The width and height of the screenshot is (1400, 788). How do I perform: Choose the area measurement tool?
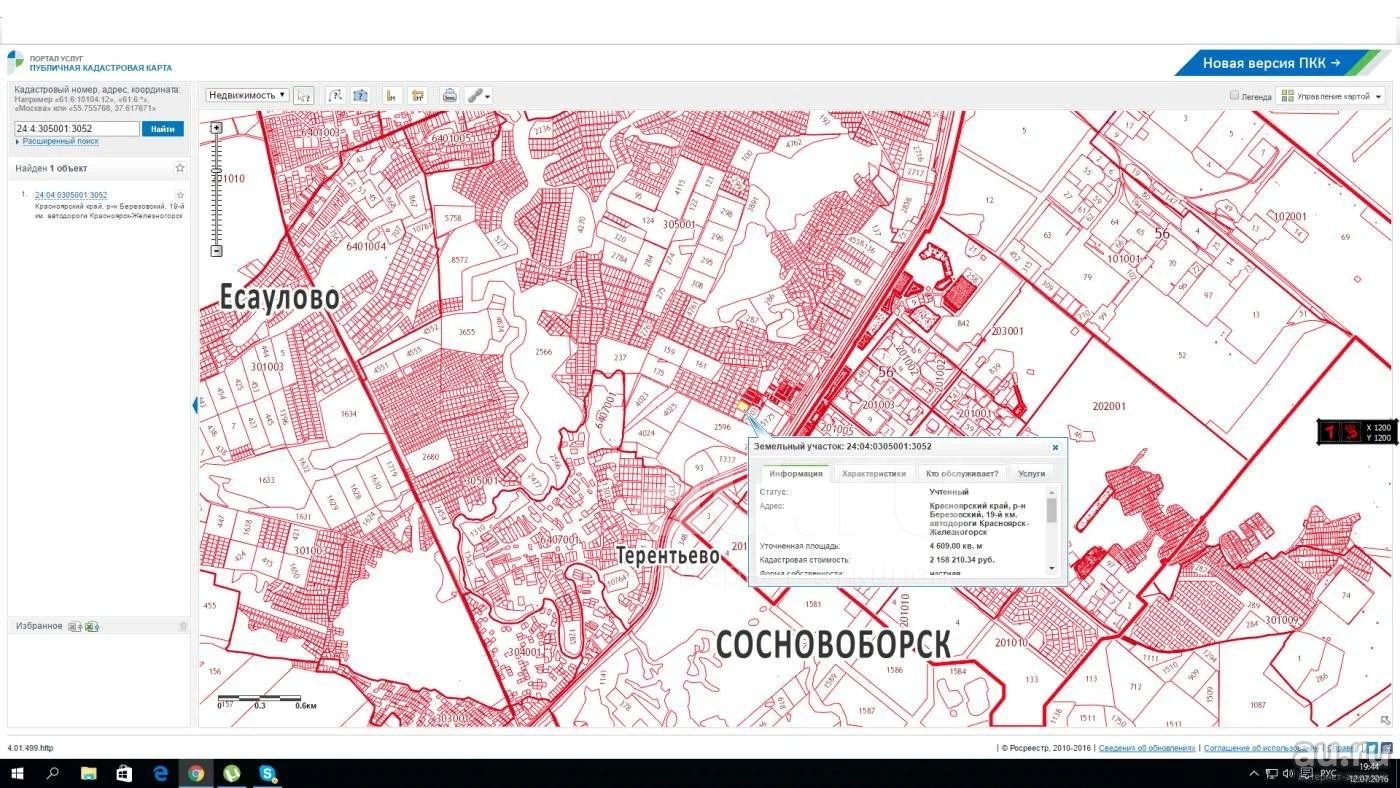click(x=418, y=95)
